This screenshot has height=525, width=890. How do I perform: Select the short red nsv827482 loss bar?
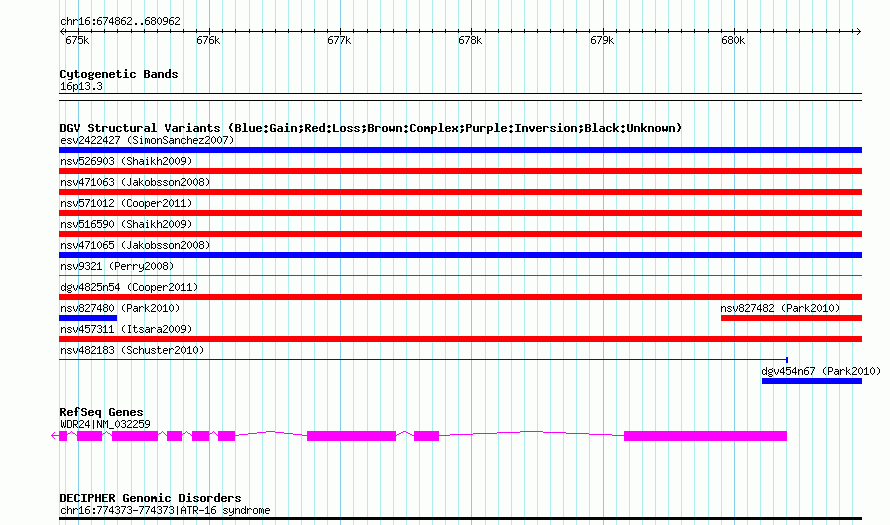point(791,318)
